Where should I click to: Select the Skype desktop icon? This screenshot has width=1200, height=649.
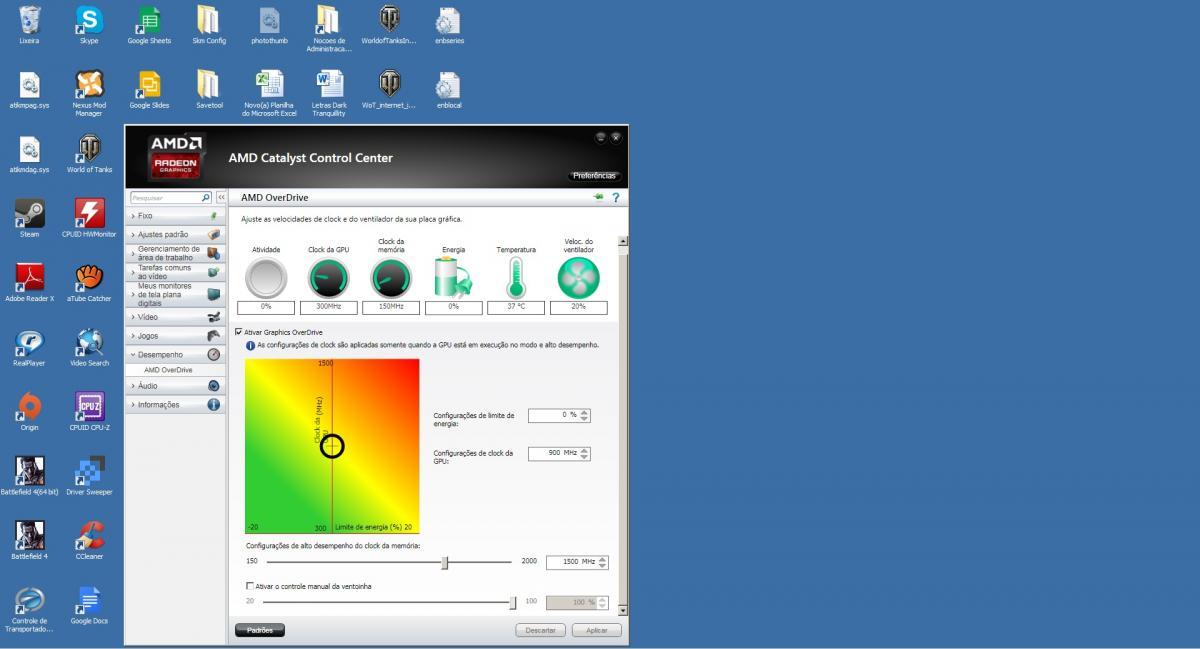[x=89, y=25]
